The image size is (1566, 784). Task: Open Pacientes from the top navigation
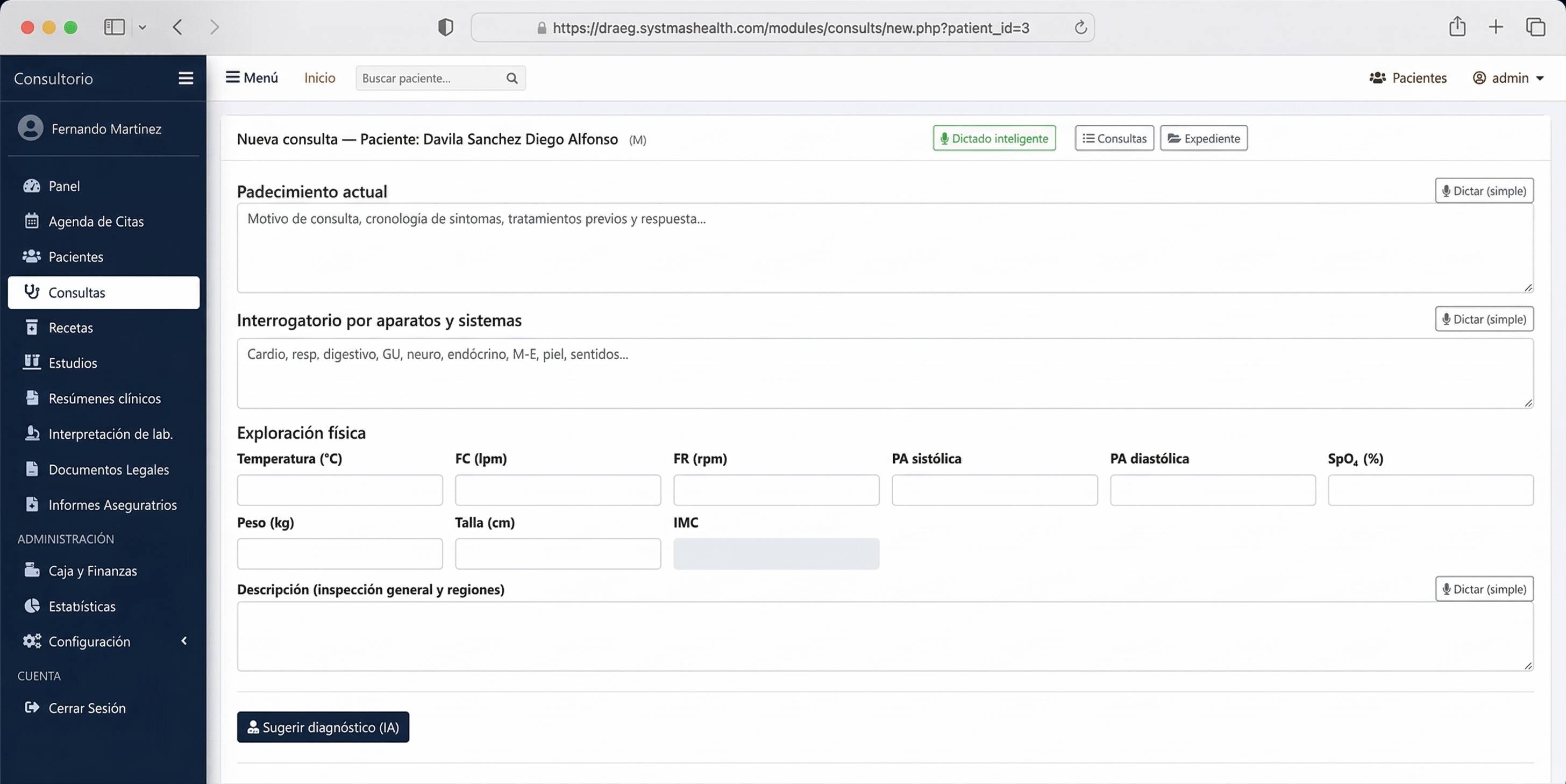point(1408,78)
